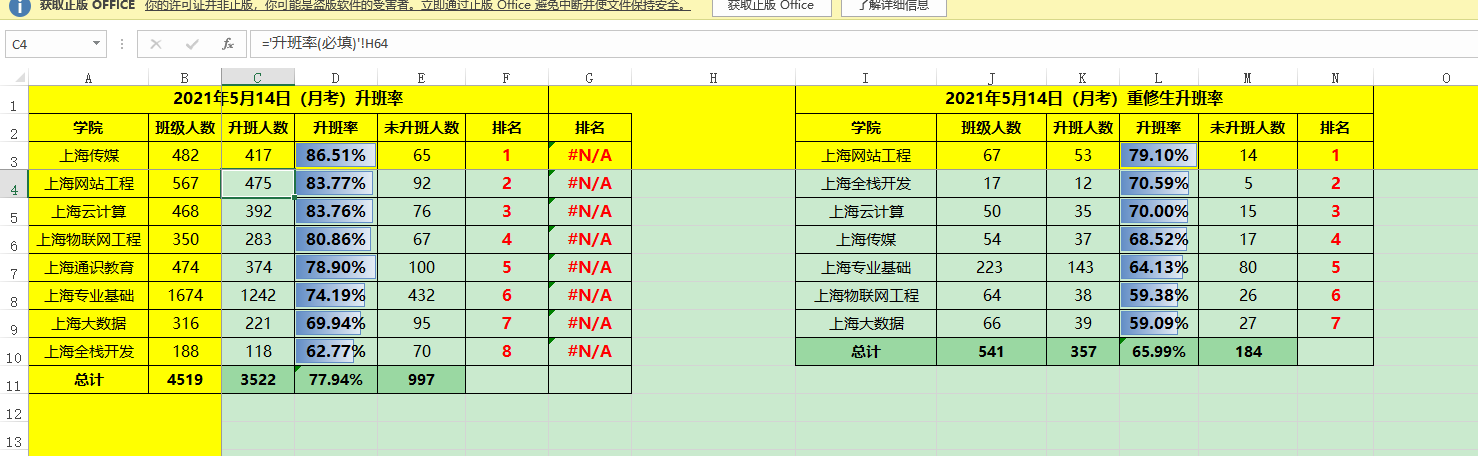Click the title cell ending 重修生升班率
This screenshot has height=456, width=1478.
click(1084, 100)
